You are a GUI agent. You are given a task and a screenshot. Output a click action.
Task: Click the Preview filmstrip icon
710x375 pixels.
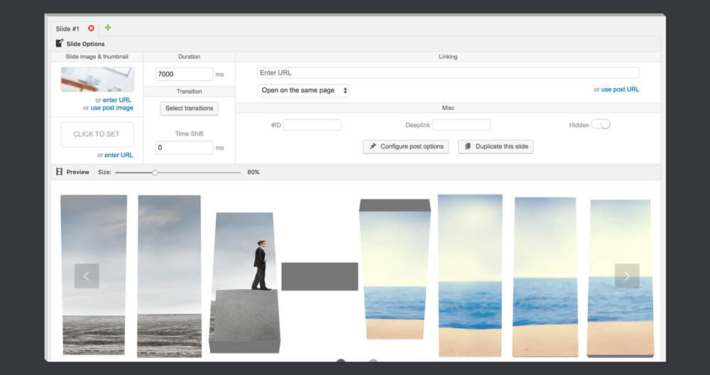pos(59,172)
